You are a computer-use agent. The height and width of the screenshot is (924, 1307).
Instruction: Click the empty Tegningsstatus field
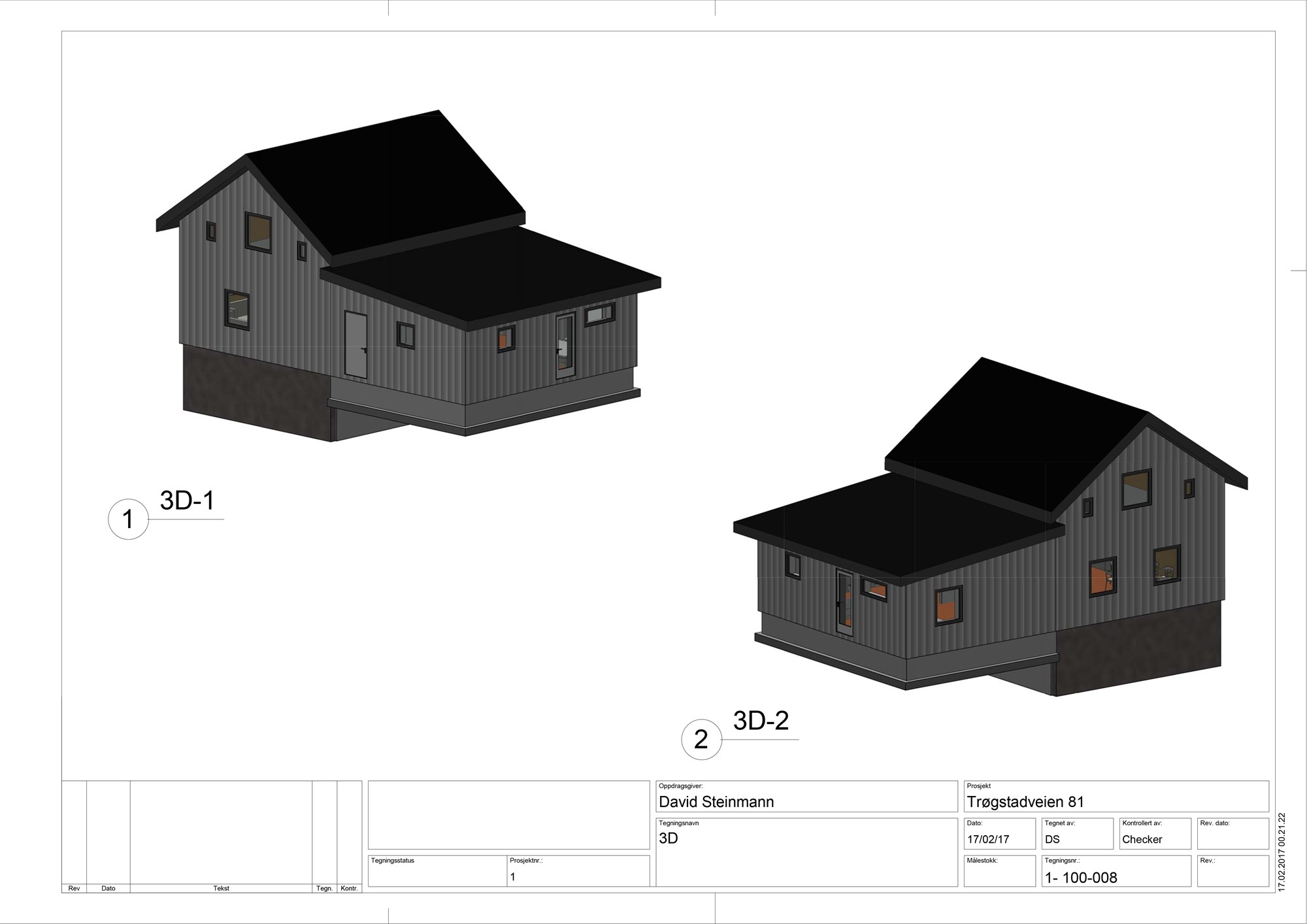(438, 876)
